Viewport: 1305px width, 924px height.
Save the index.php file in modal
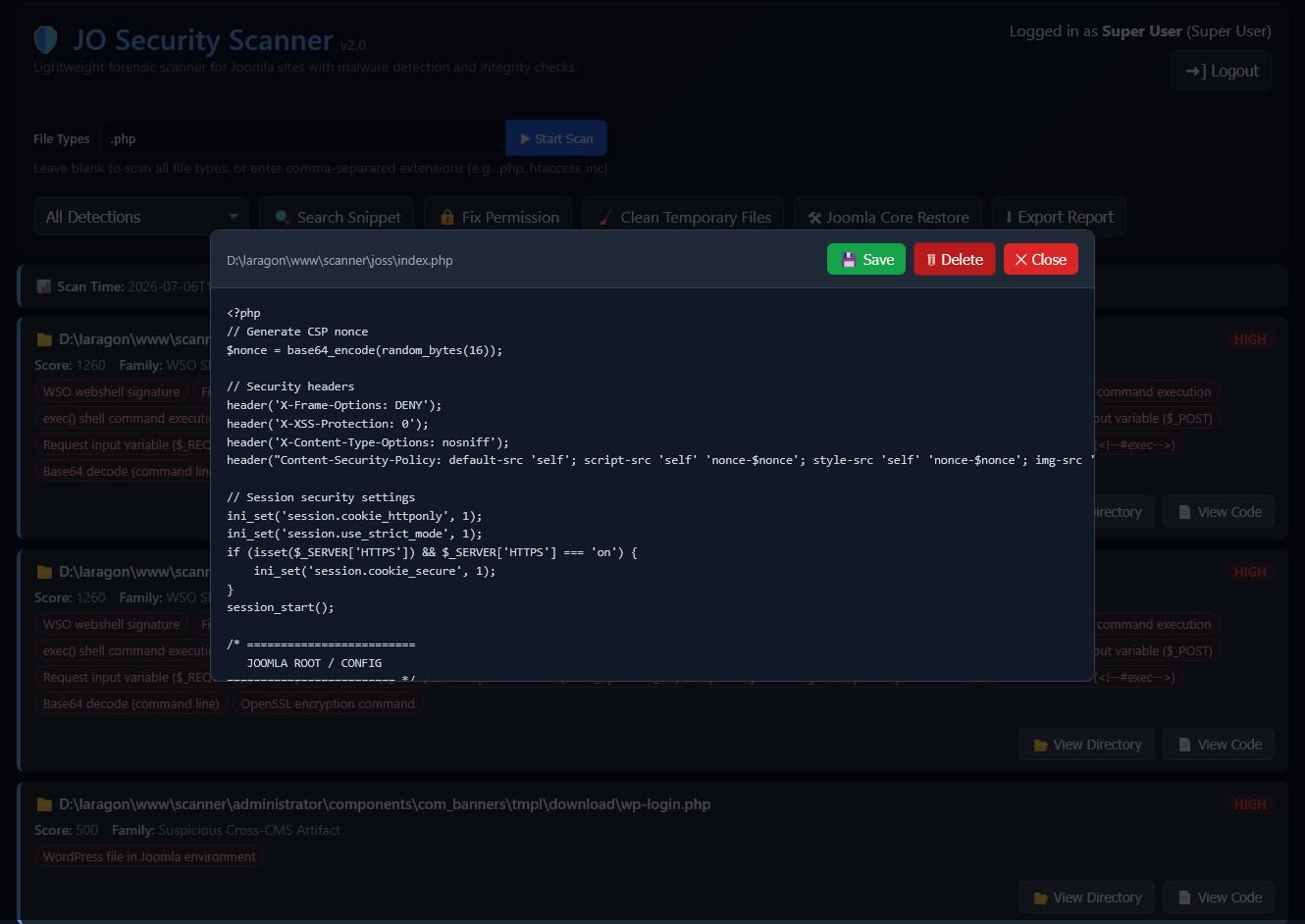click(x=866, y=260)
